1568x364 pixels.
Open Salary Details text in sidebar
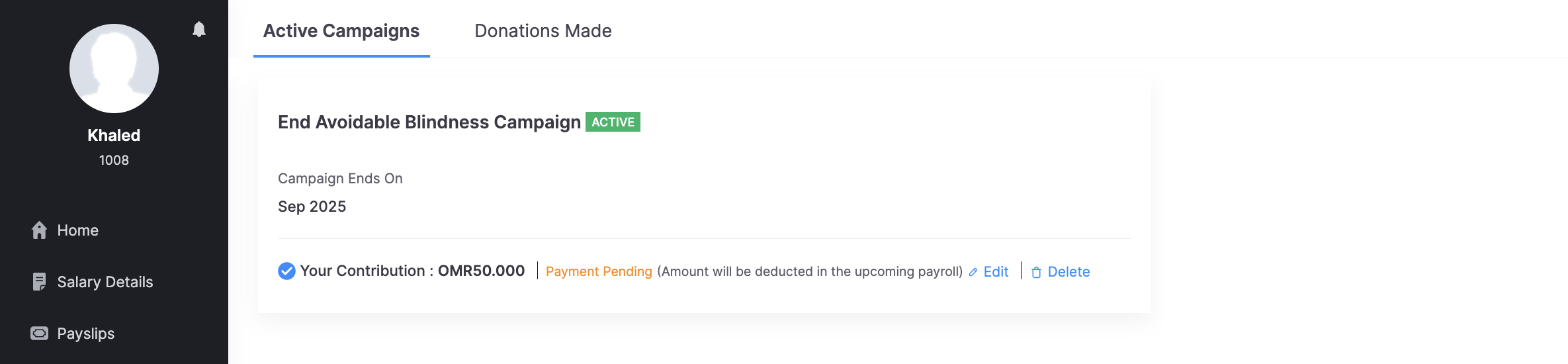tap(105, 282)
